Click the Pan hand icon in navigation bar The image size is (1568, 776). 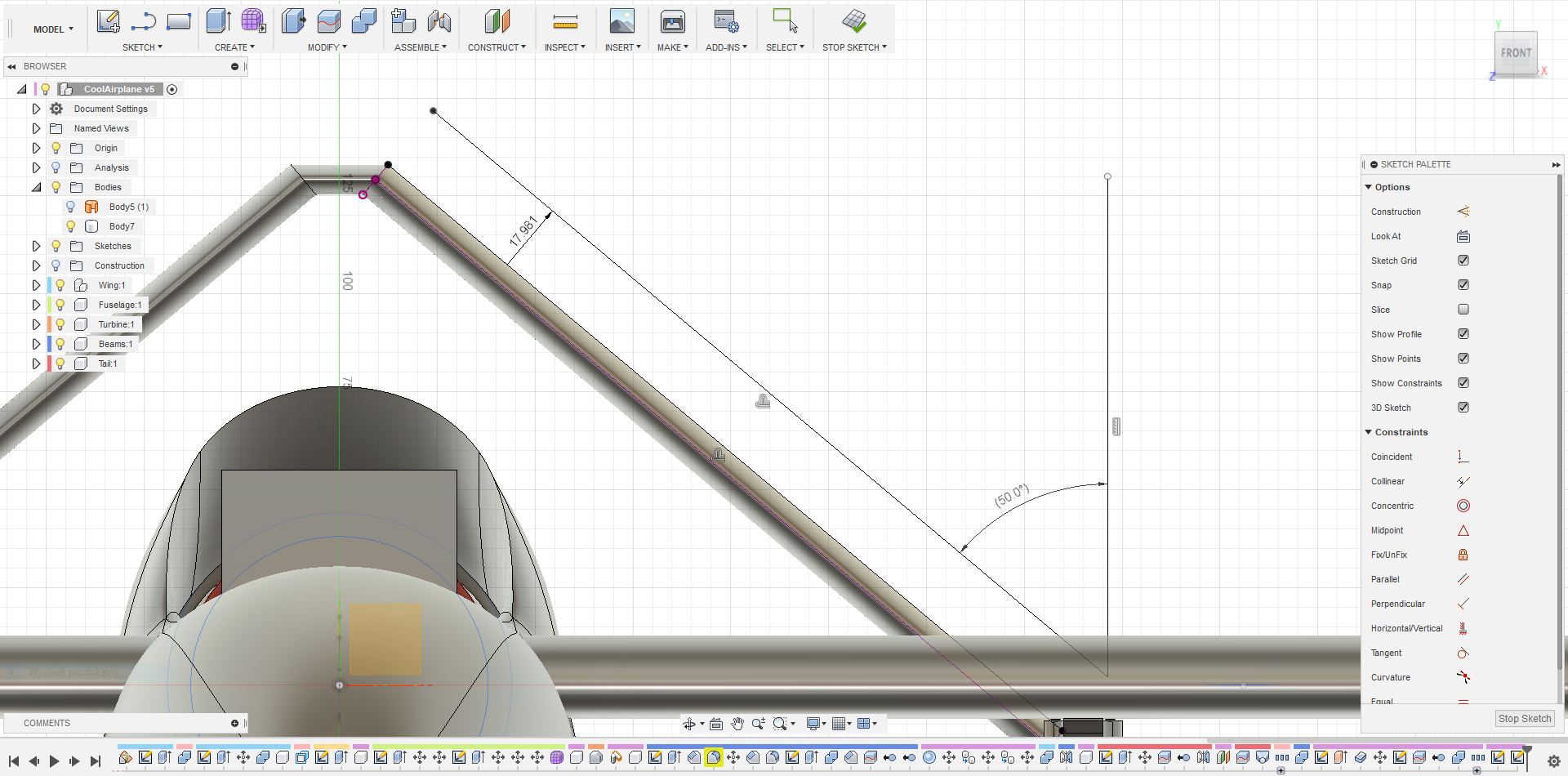pyautogui.click(x=737, y=724)
